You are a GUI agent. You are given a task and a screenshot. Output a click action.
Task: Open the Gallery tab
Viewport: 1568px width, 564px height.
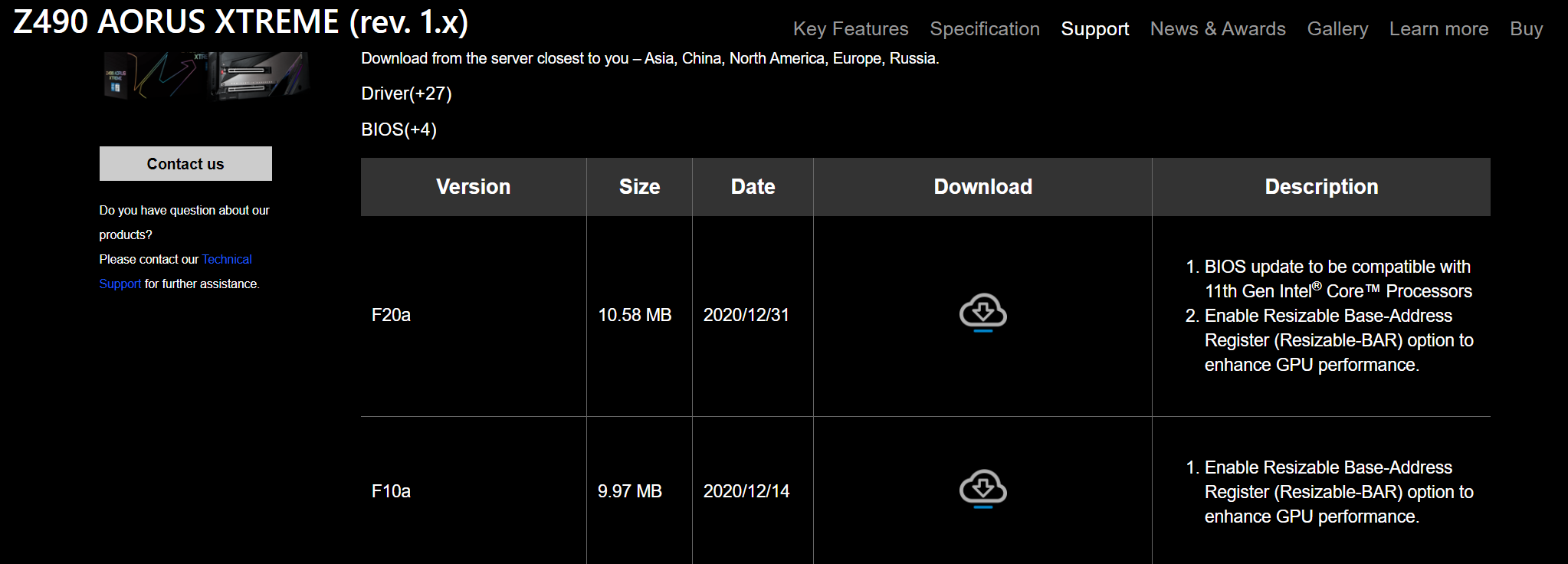pos(1337,29)
